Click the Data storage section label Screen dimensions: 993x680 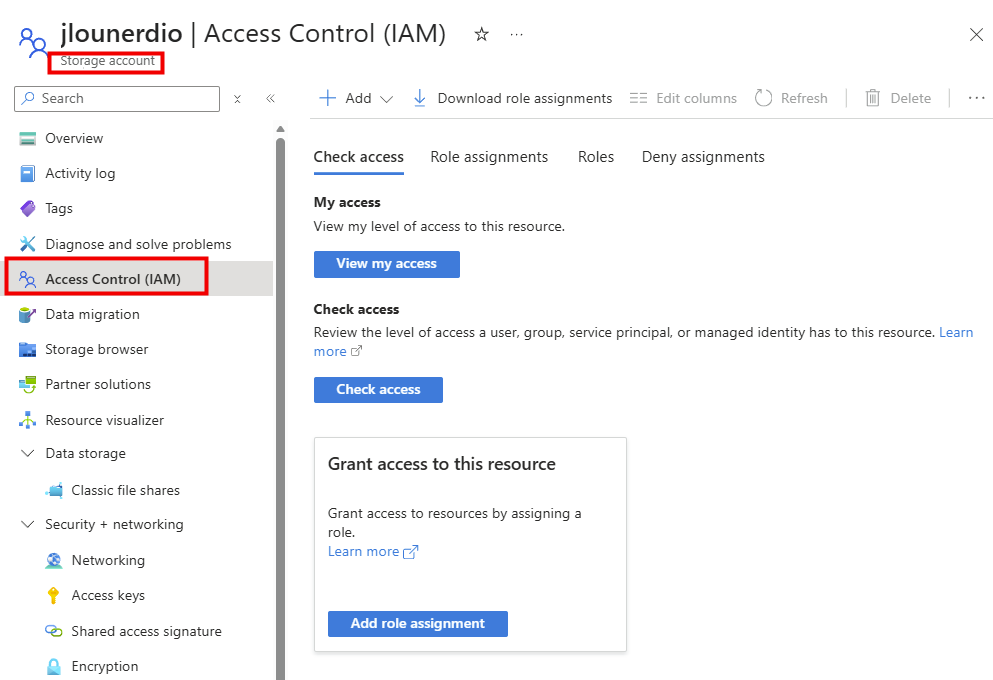(x=85, y=453)
